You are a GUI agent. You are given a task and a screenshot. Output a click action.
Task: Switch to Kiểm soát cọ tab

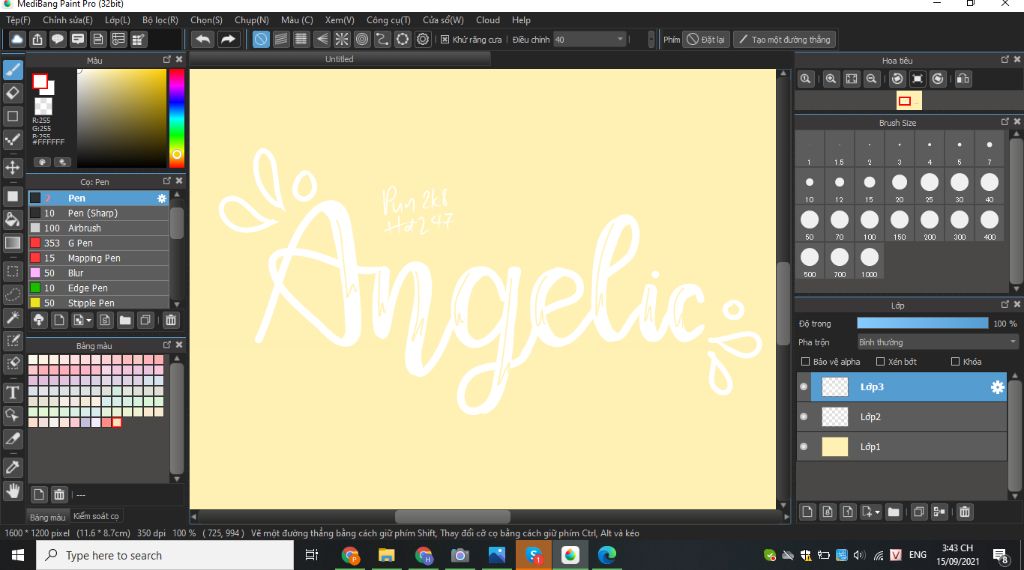point(96,516)
